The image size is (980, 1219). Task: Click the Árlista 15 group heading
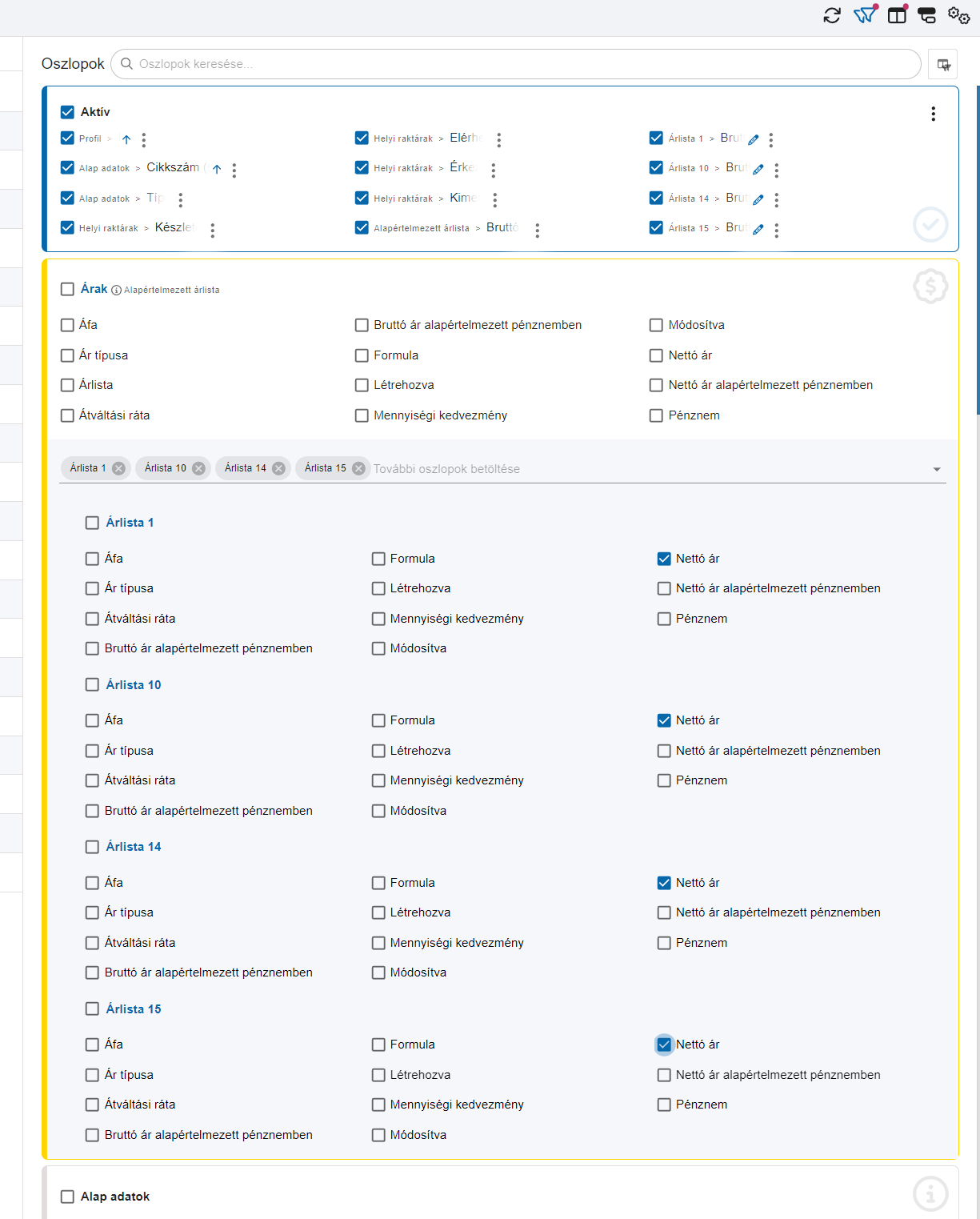point(134,1009)
